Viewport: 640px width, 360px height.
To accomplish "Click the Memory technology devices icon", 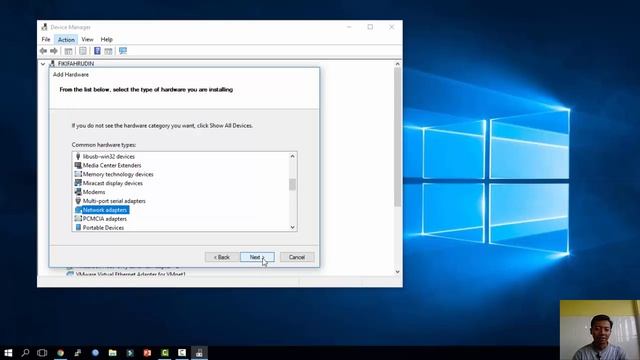I will 78,174.
